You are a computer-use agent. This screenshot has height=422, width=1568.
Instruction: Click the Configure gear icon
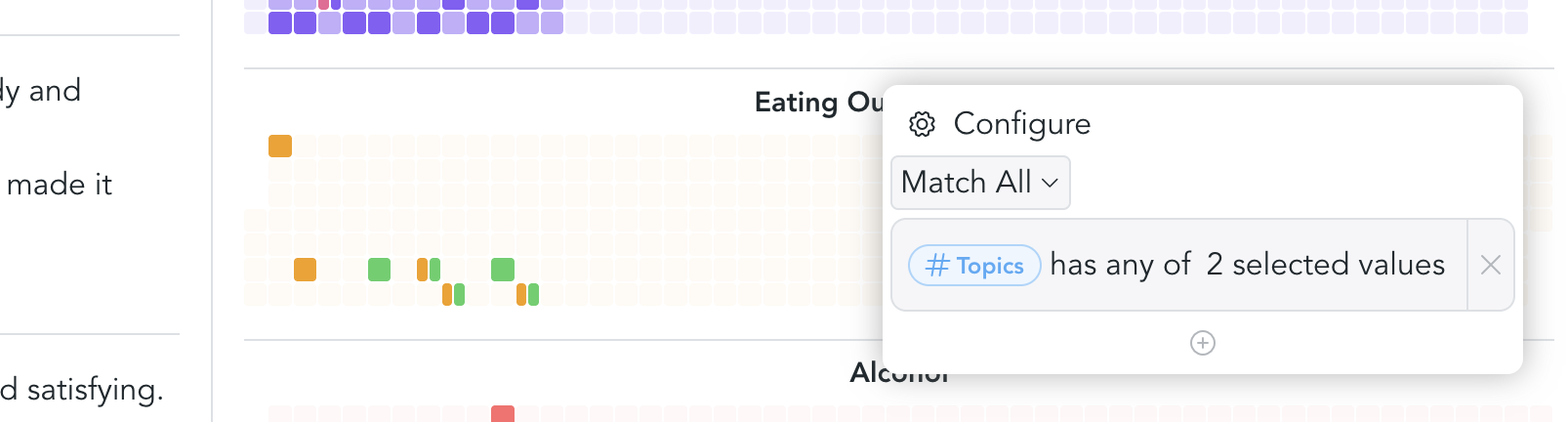coord(922,124)
